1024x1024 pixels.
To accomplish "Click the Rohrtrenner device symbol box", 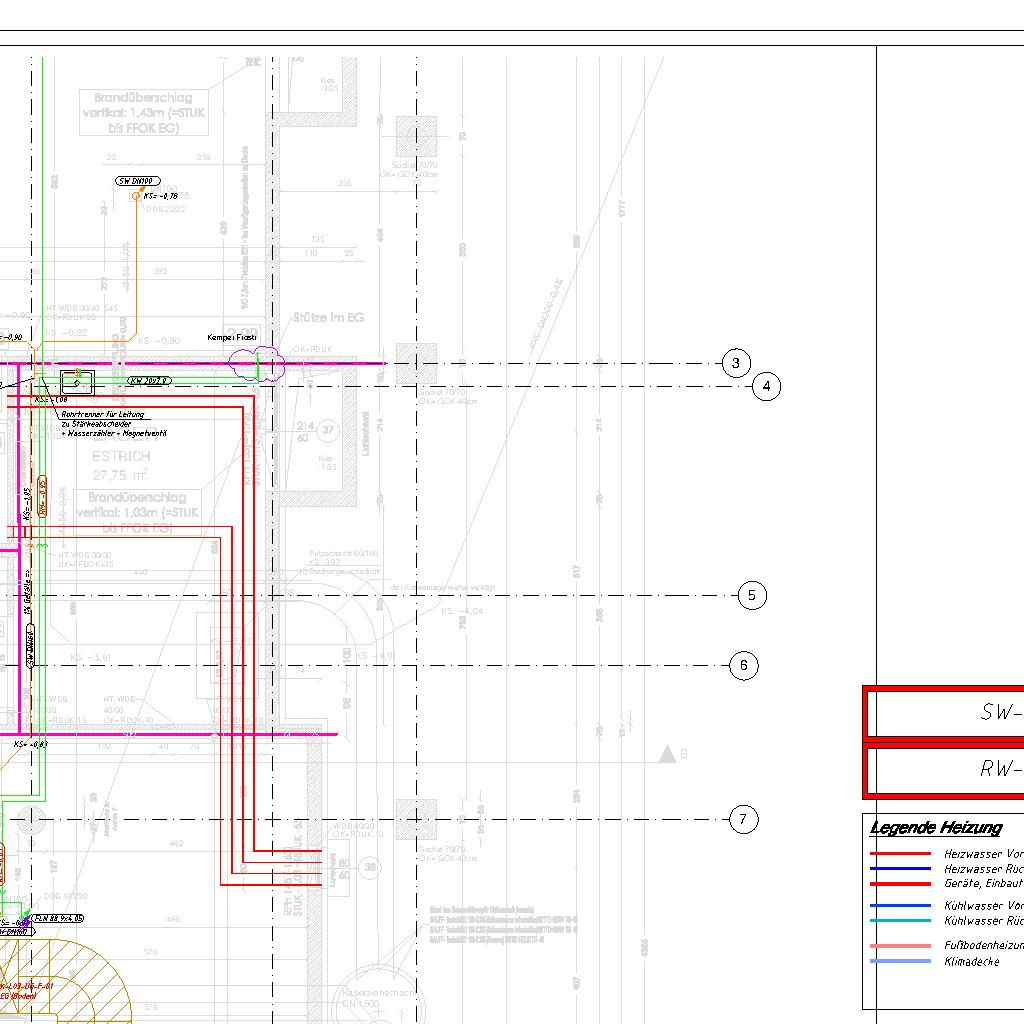I will [x=77, y=382].
